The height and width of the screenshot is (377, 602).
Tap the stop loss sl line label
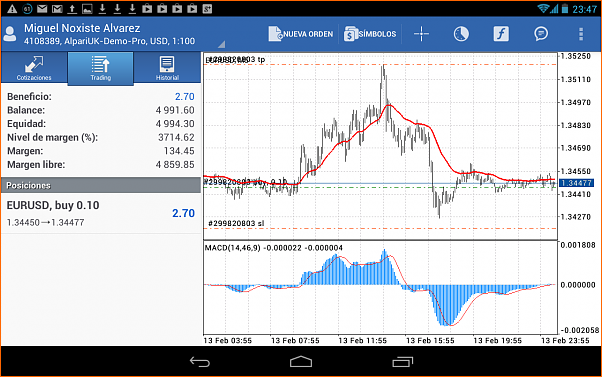coord(236,223)
